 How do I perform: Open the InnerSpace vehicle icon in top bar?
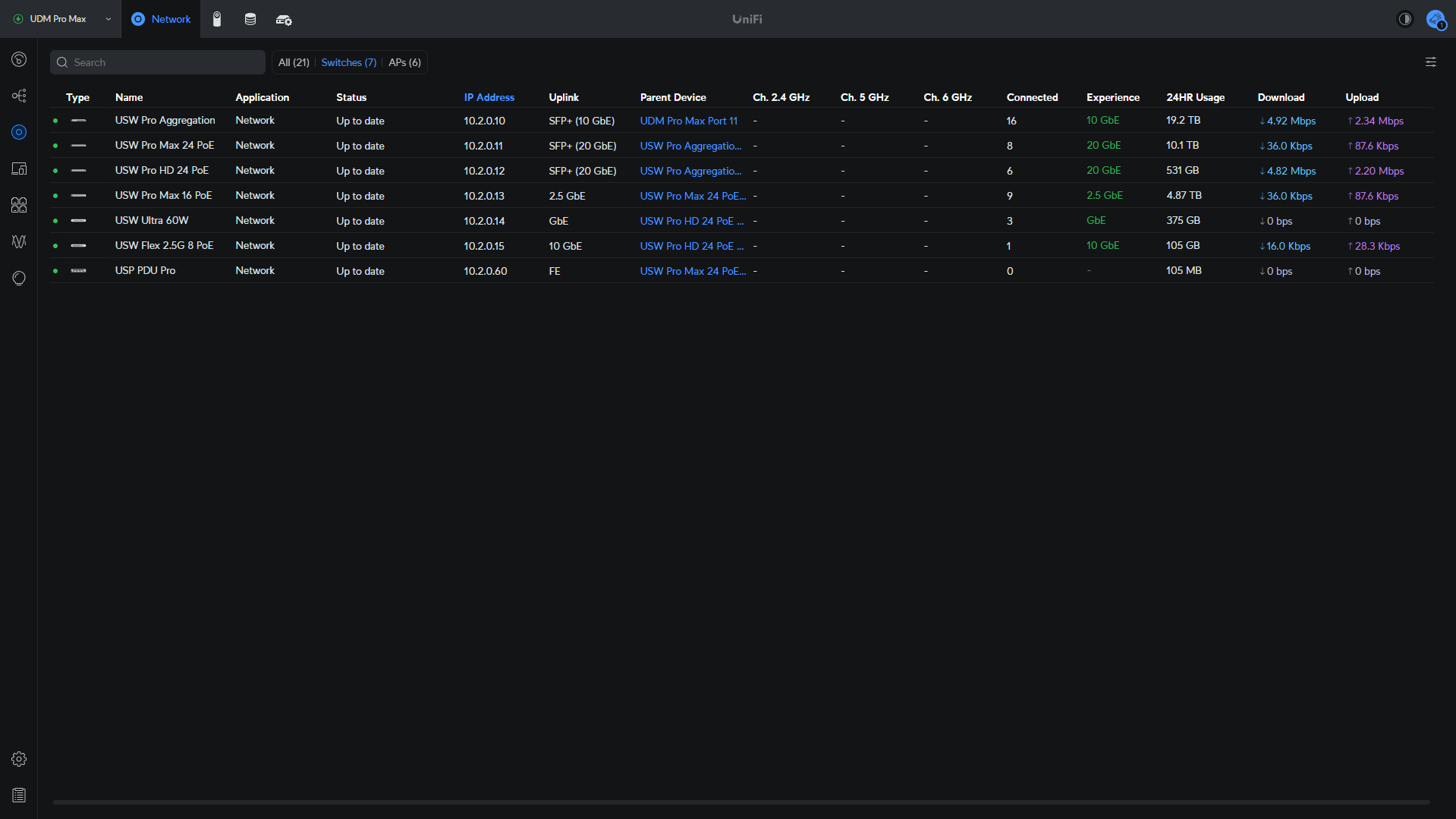[284, 20]
